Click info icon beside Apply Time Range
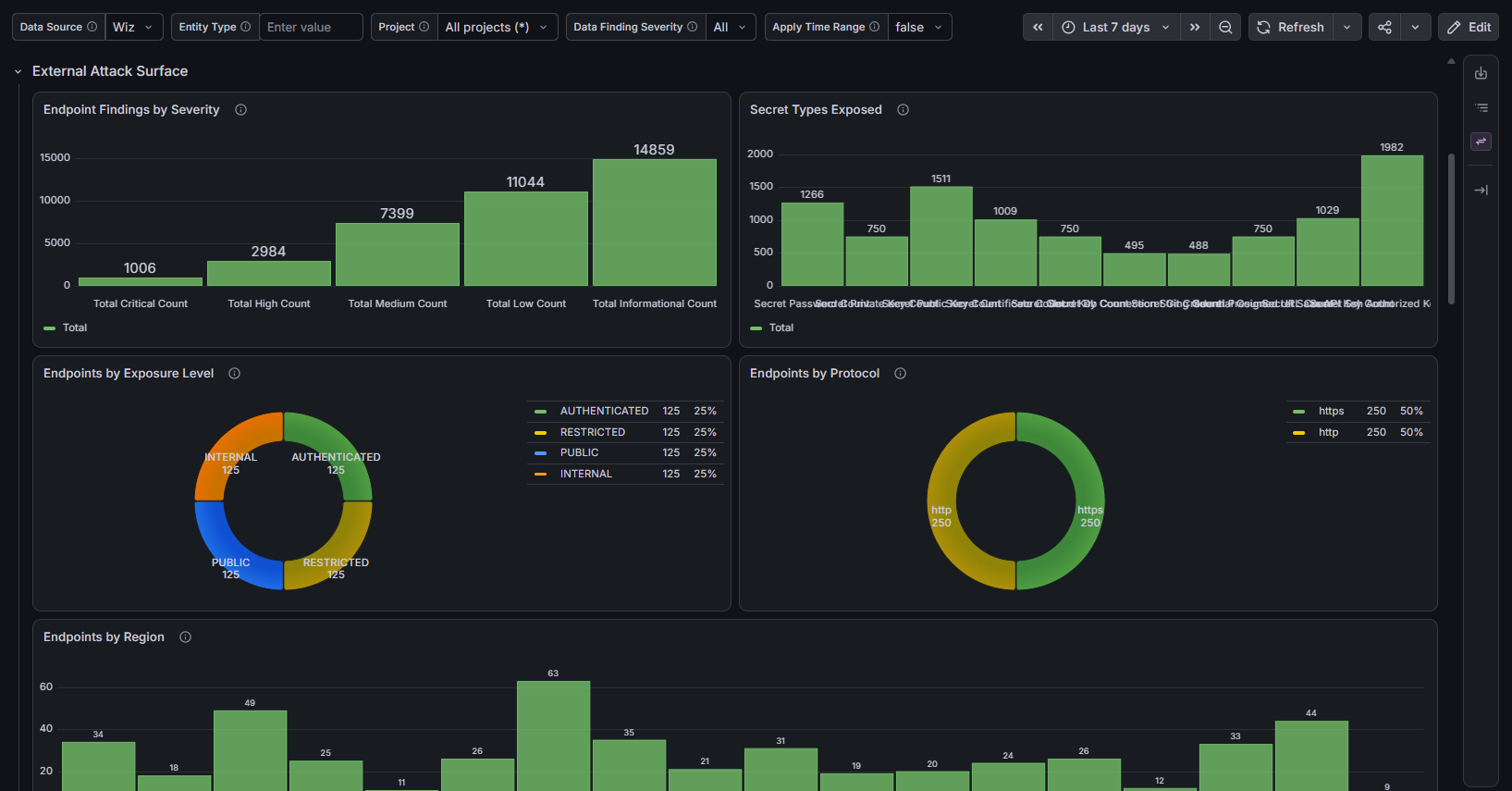 pos(874,27)
